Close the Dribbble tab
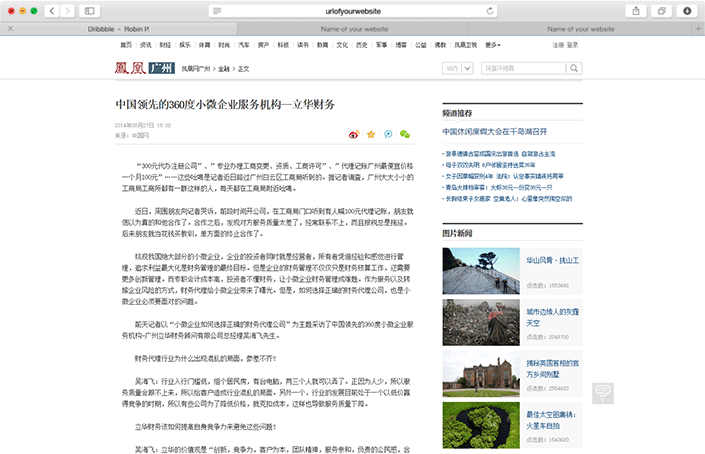Screen dimensions: 705x454 tap(9, 30)
